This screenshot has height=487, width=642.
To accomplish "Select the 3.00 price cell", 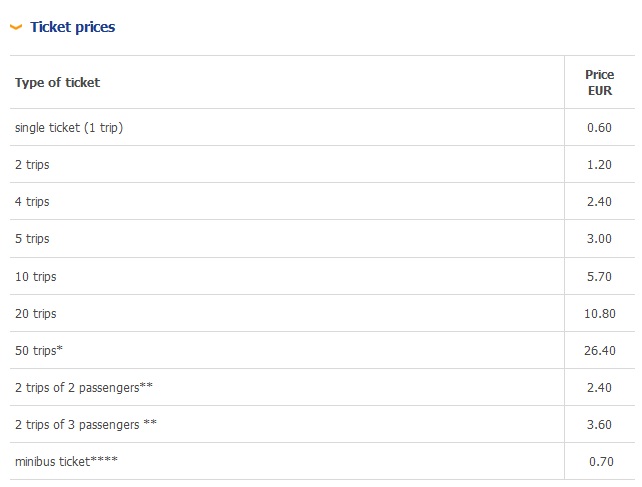I will [x=599, y=239].
